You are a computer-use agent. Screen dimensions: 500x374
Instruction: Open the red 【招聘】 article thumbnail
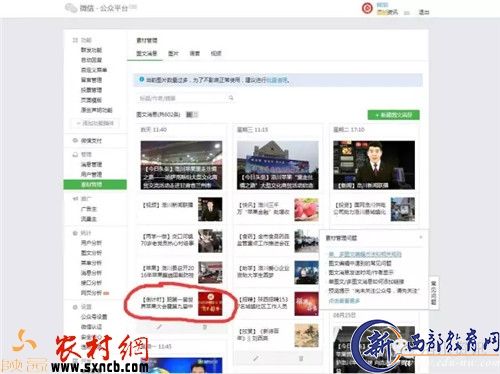tap(306, 304)
